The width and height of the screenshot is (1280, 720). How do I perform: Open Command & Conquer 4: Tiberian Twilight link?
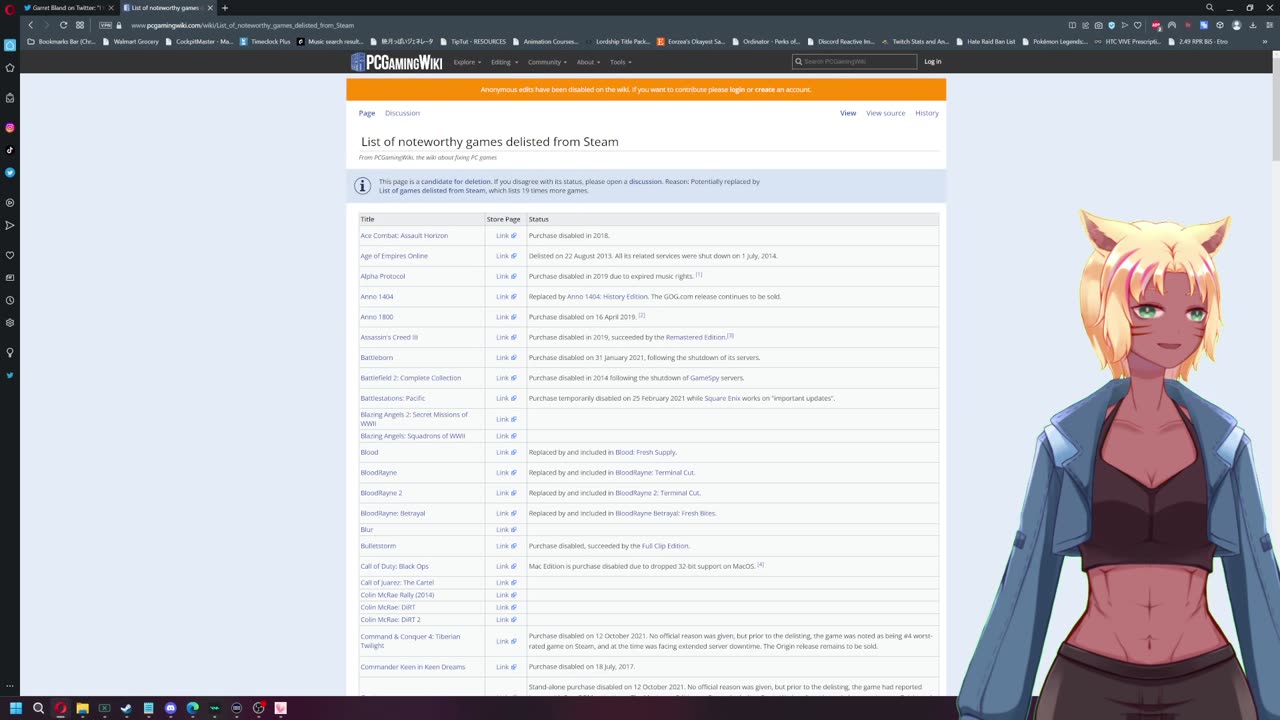click(x=410, y=641)
